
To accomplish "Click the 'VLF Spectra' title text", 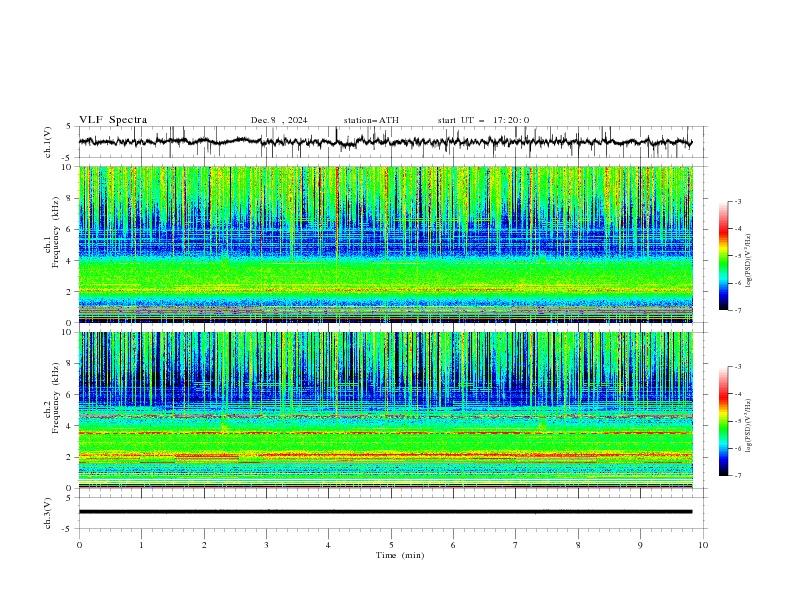I will [x=113, y=120].
